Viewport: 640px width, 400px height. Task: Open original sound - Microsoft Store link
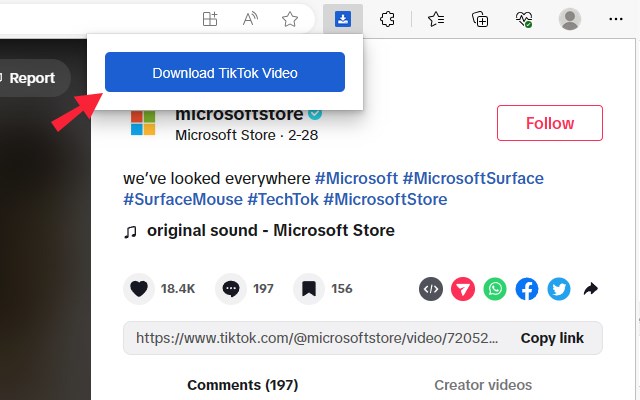(271, 231)
